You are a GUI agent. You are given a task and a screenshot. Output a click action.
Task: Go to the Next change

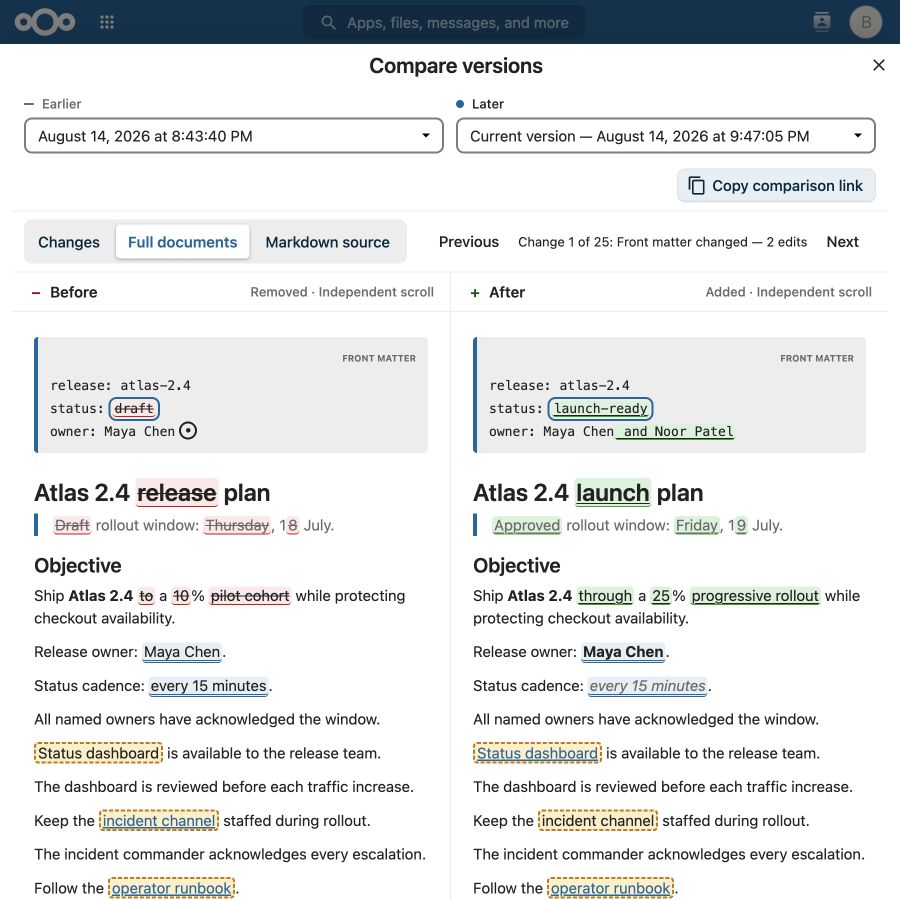842,242
